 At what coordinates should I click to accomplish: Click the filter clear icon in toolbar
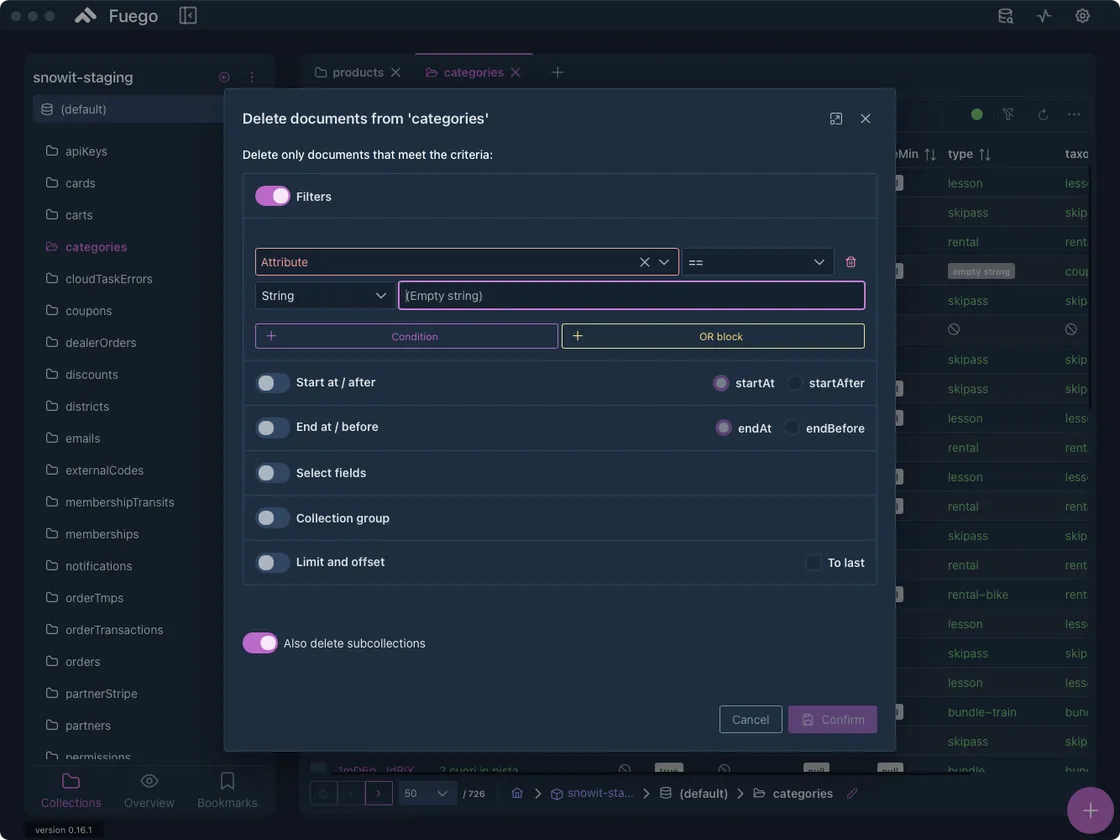[1008, 114]
